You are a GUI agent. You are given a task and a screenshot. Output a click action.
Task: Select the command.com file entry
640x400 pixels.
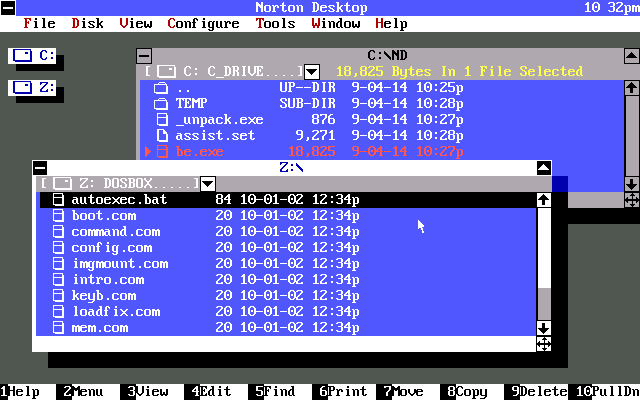115,232
